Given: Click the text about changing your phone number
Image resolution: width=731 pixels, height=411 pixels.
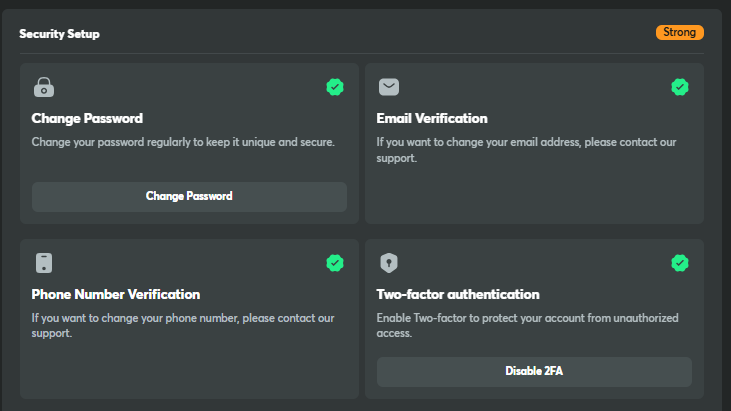Looking at the screenshot, I should (181, 325).
